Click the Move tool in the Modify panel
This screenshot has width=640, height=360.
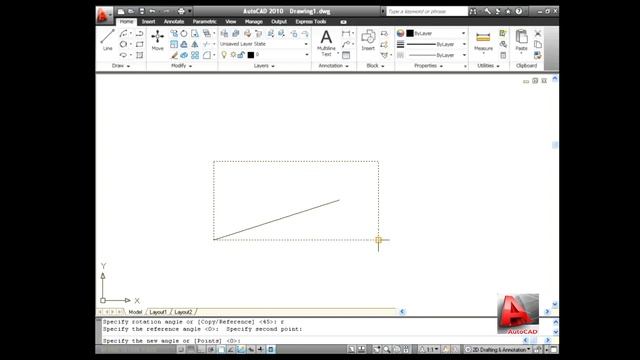click(x=158, y=40)
